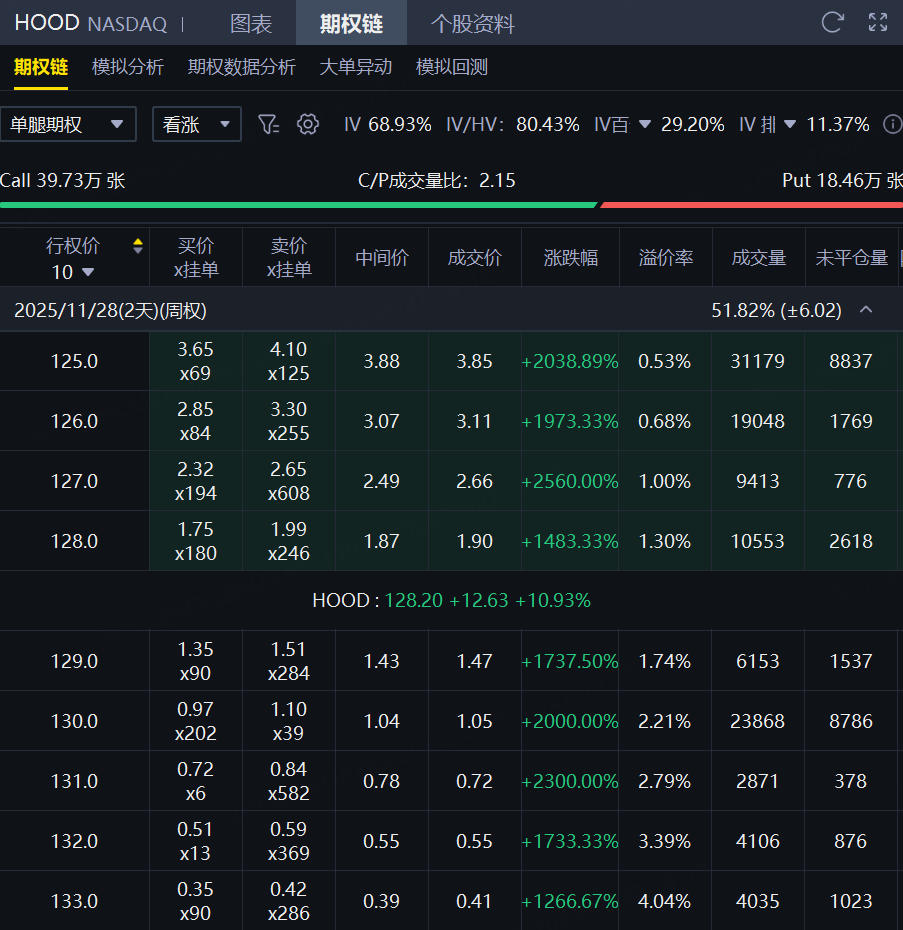
Task: Collapse the 2025/11/28 expiry group
Action: click(x=866, y=310)
